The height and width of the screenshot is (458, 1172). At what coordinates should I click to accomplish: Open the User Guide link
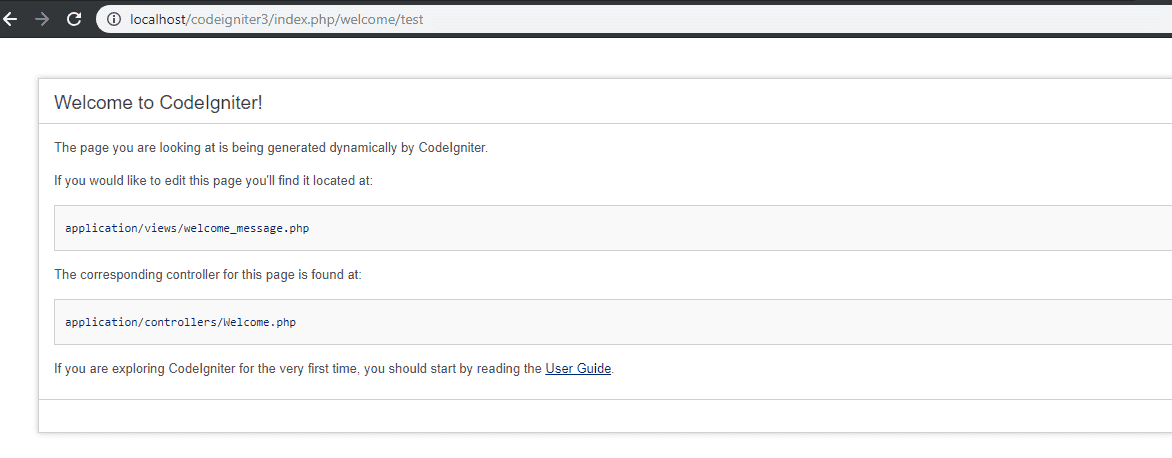point(578,368)
